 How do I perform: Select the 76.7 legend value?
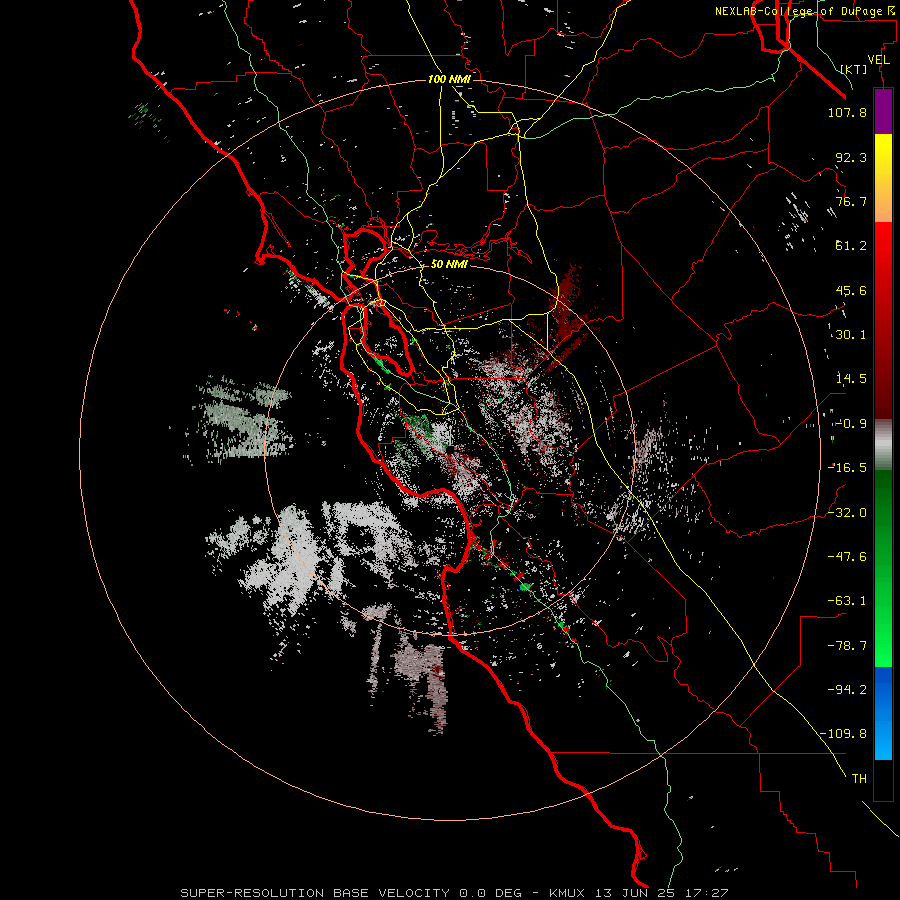[x=851, y=201]
